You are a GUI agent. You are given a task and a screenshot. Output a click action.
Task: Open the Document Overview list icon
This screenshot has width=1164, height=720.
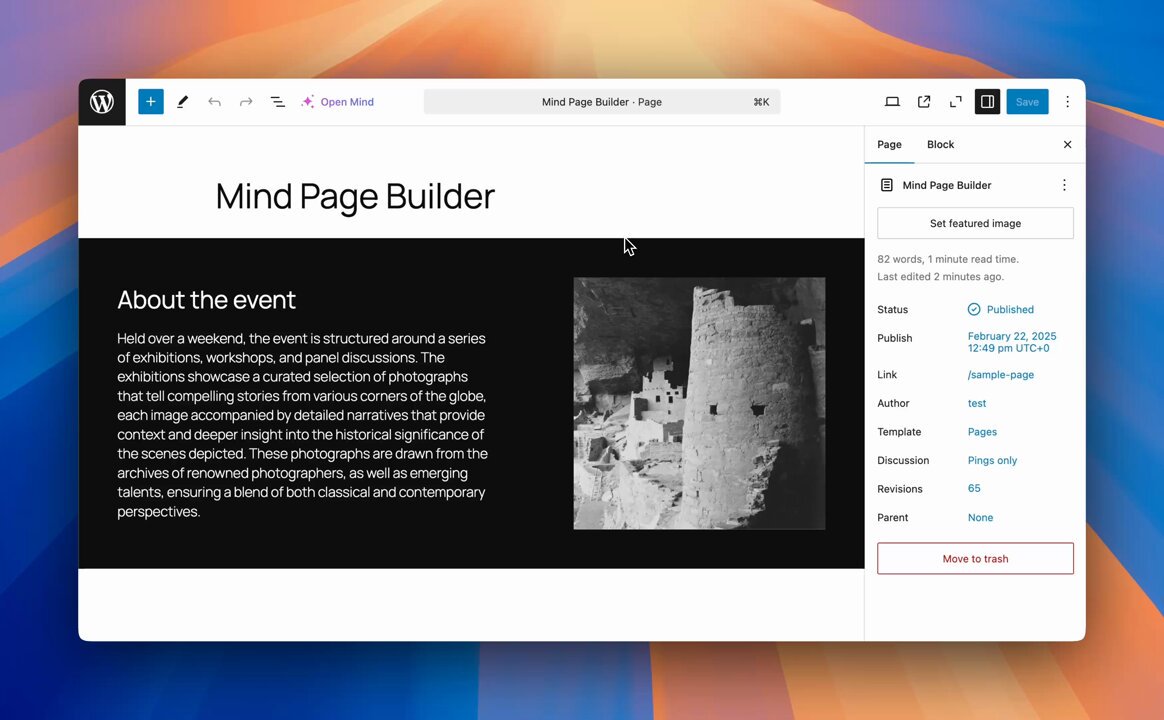(x=278, y=102)
